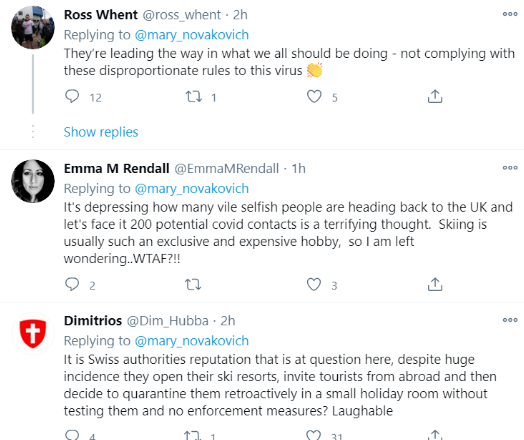Open more options on Ross Whent's tweet
This screenshot has width=524, height=440.
pos(510,14)
